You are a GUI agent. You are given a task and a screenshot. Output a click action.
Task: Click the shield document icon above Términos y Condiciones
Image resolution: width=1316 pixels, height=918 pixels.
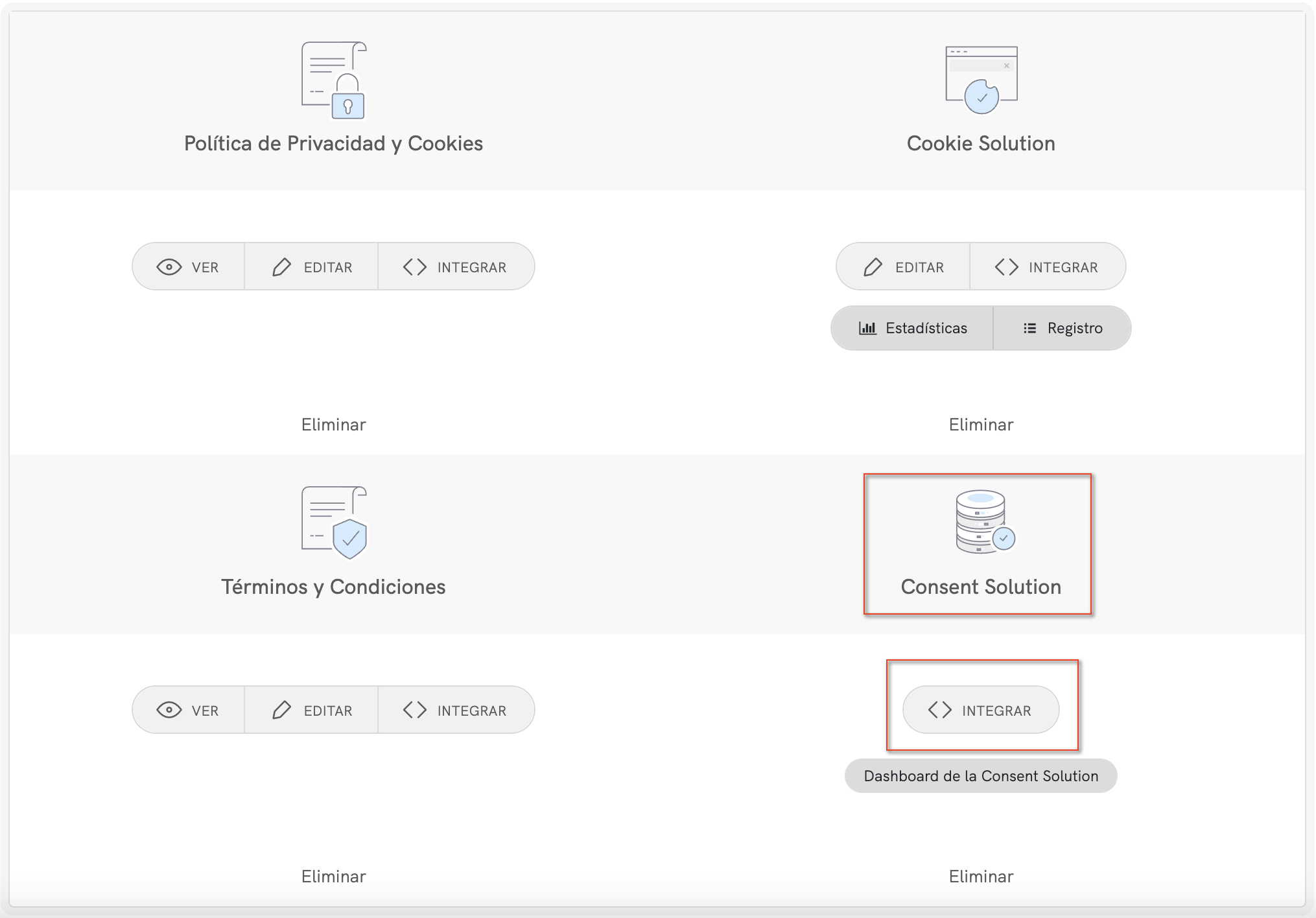click(333, 524)
